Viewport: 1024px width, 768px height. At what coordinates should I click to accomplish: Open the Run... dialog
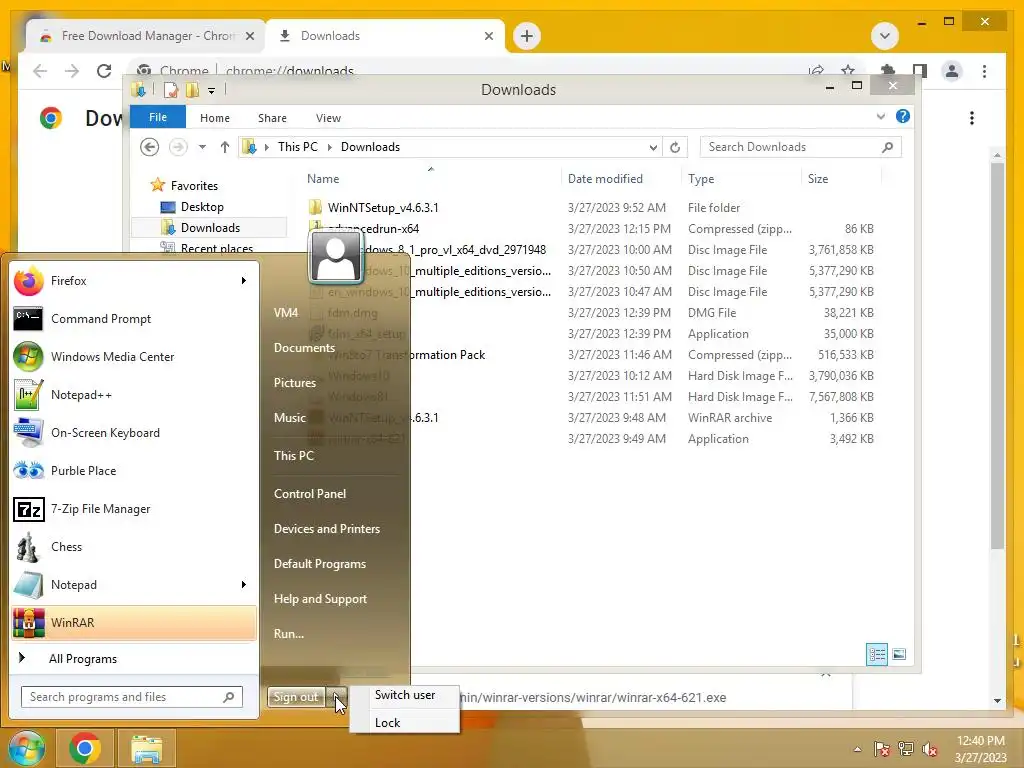click(x=289, y=633)
